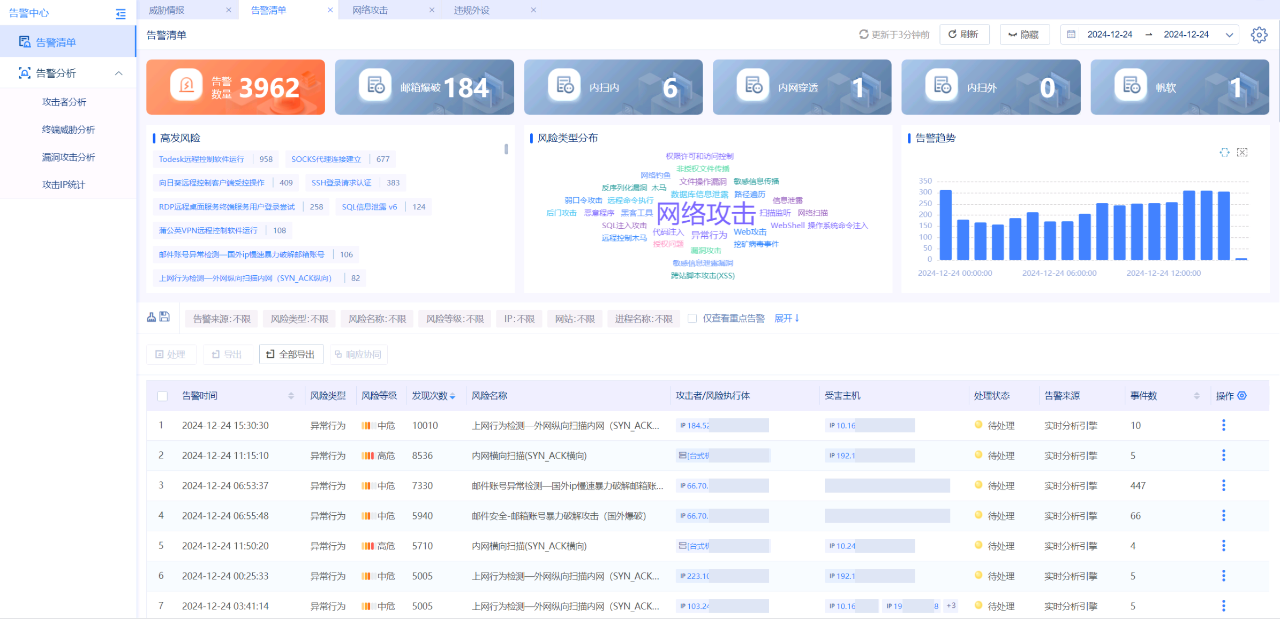Click the 帆软 card icon
The width and height of the screenshot is (1280, 619).
[x=1132, y=87]
